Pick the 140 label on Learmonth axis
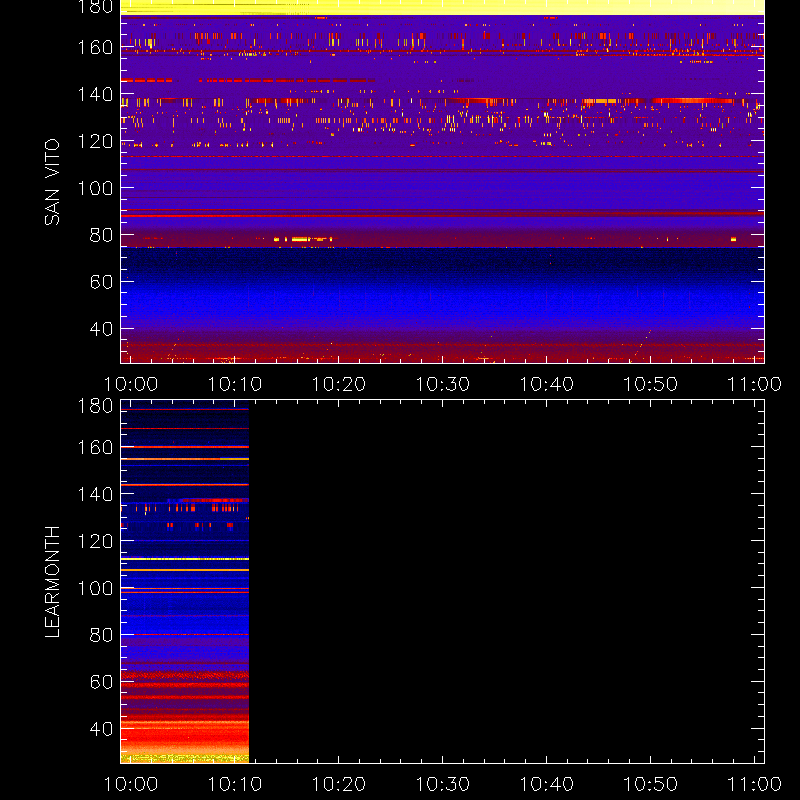The height and width of the screenshot is (800, 800). 95,494
